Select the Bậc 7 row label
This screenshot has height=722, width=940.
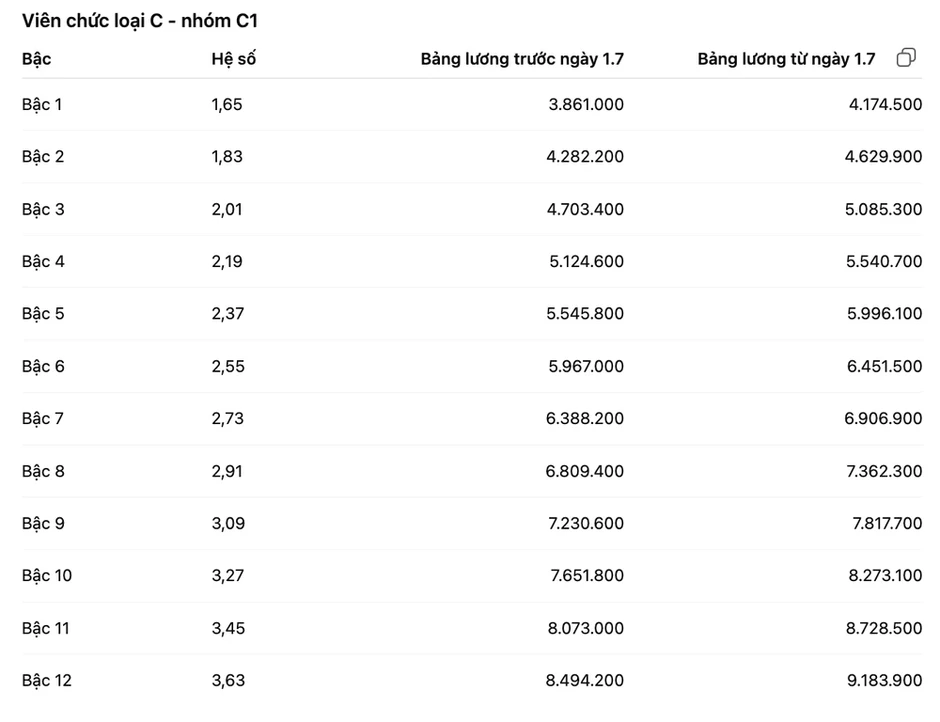pos(43,419)
